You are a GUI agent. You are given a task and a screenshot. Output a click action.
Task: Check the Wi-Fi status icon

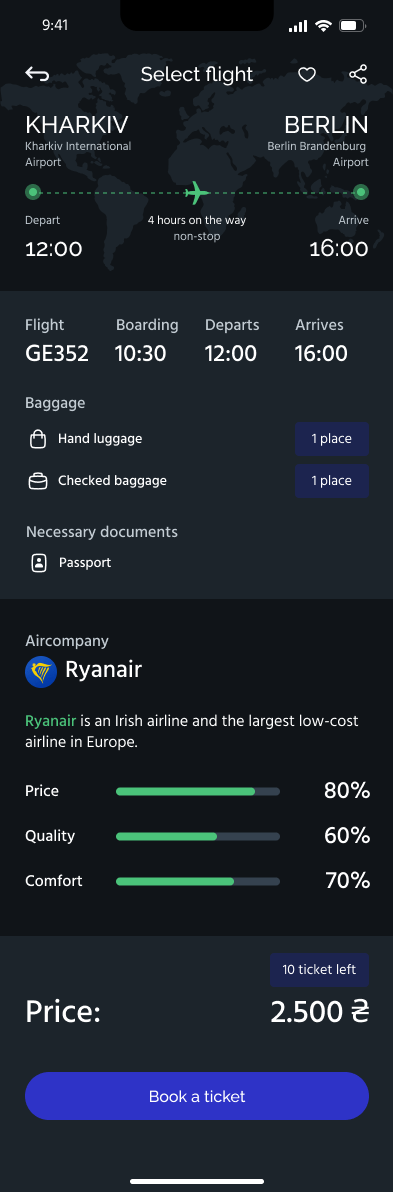click(x=323, y=26)
